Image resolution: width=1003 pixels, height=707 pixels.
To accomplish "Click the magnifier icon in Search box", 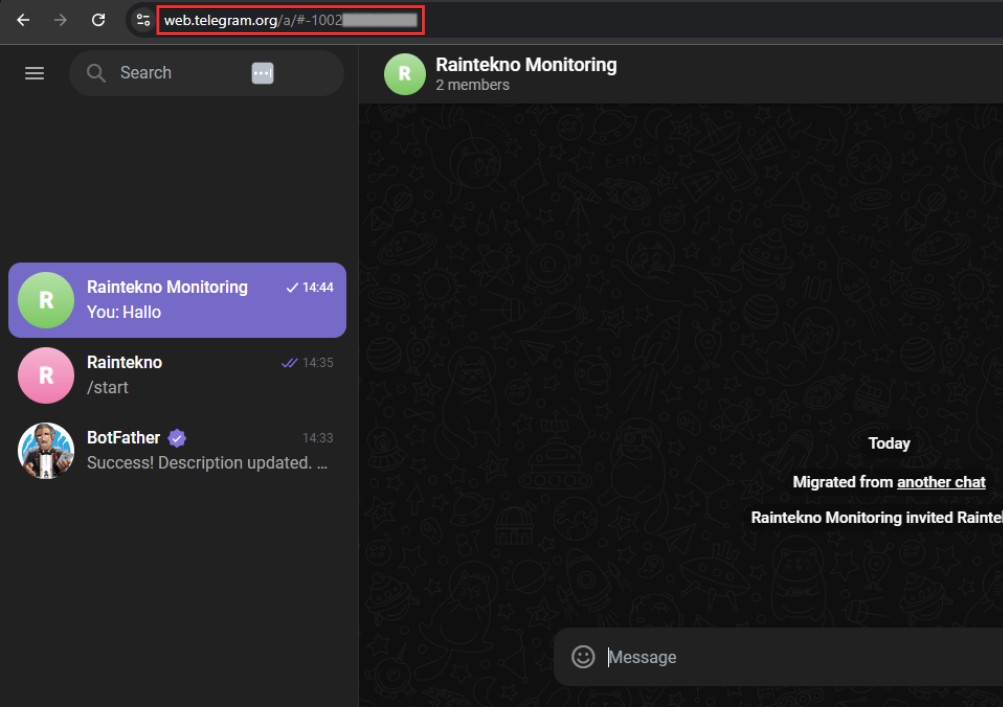I will 96,73.
